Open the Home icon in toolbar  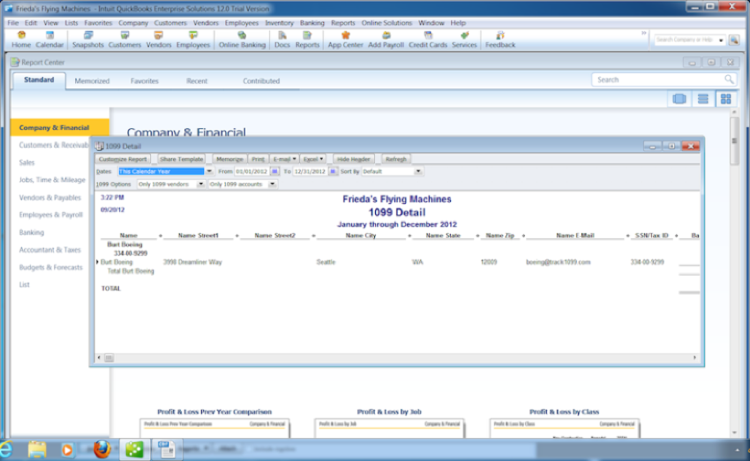pyautogui.click(x=21, y=40)
